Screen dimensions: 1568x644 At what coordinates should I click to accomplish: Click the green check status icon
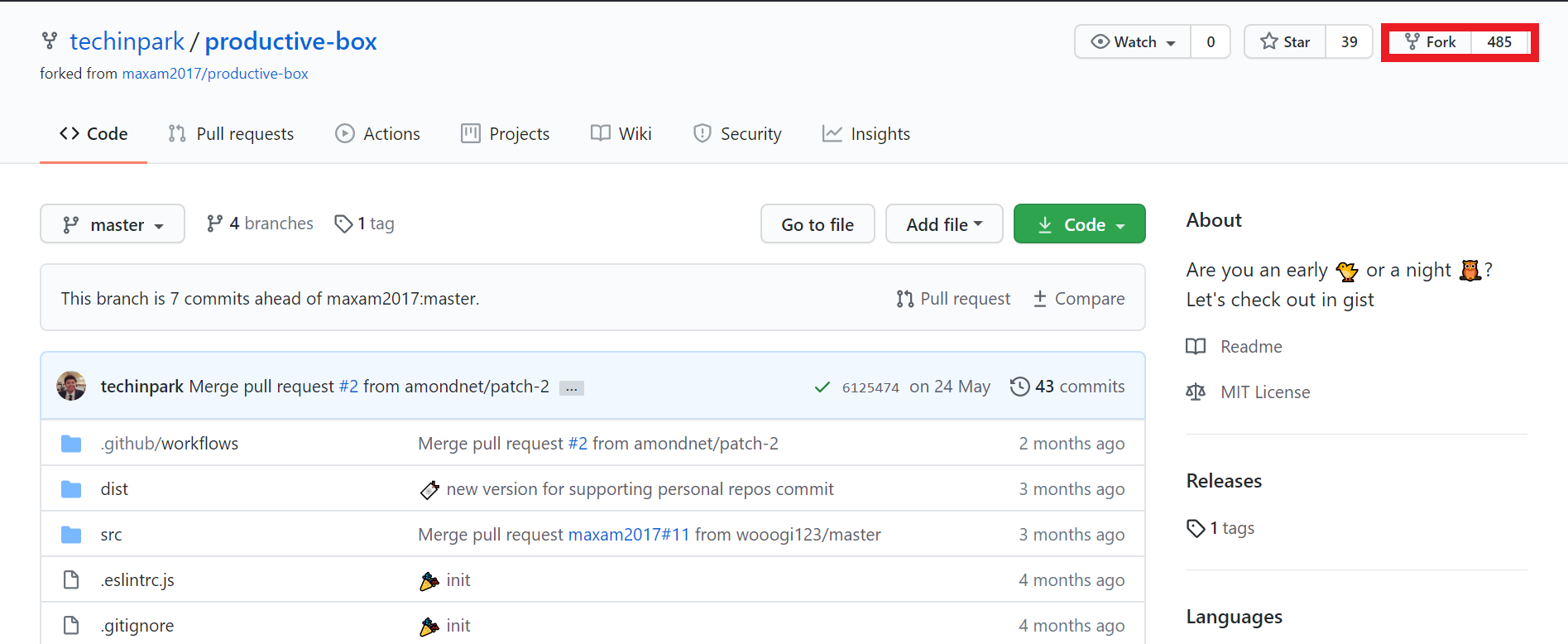click(822, 387)
